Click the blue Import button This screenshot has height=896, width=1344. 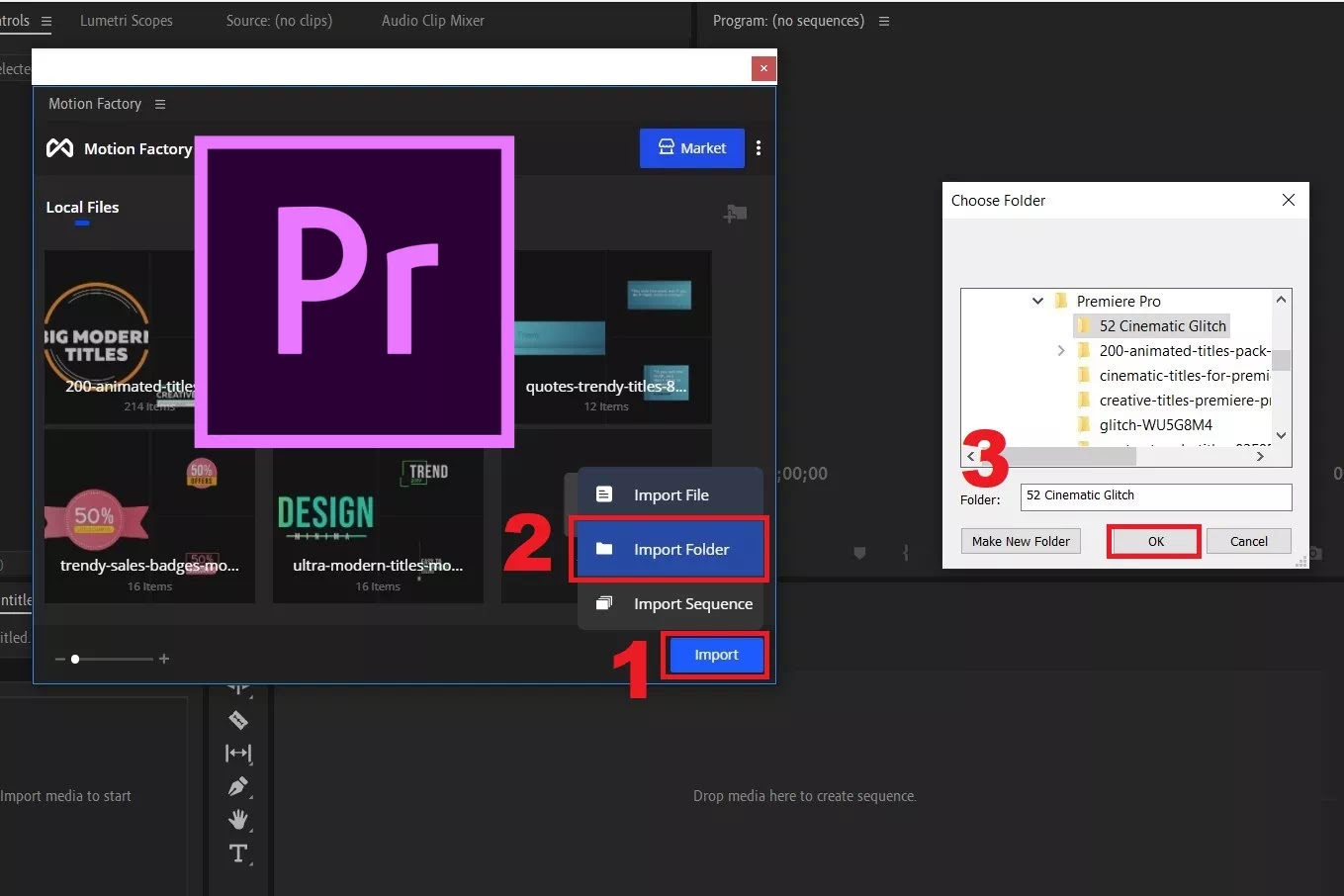[716, 655]
